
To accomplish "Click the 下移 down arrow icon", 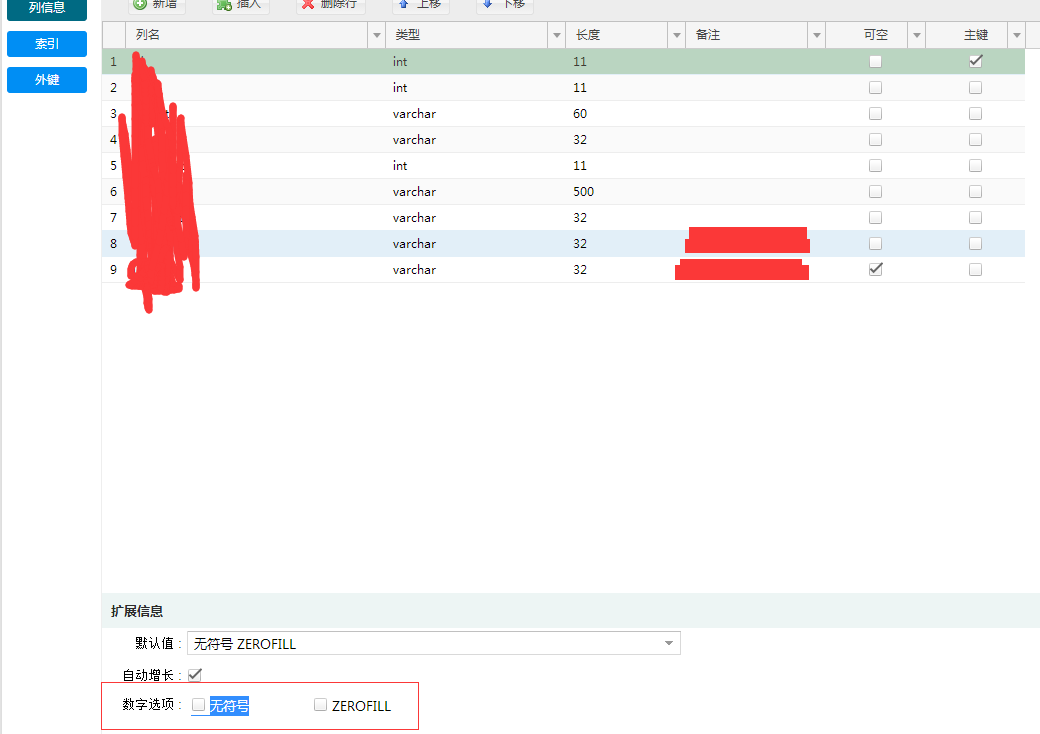I will point(487,4).
